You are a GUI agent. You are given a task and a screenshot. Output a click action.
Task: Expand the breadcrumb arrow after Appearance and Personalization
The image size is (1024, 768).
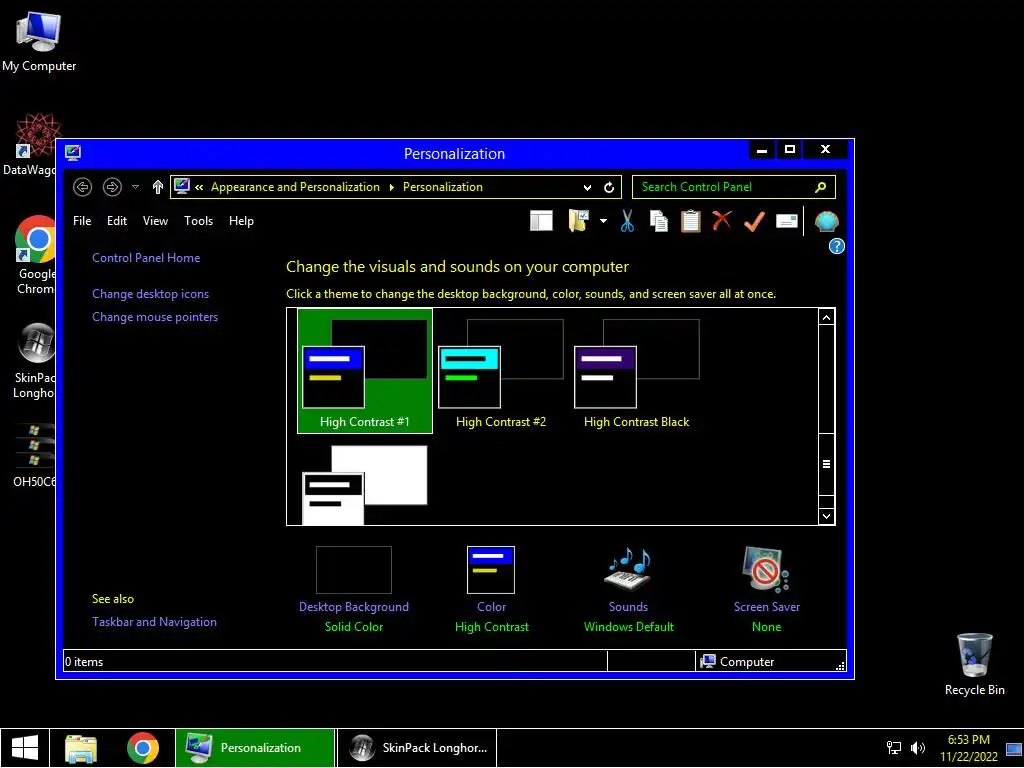point(391,187)
